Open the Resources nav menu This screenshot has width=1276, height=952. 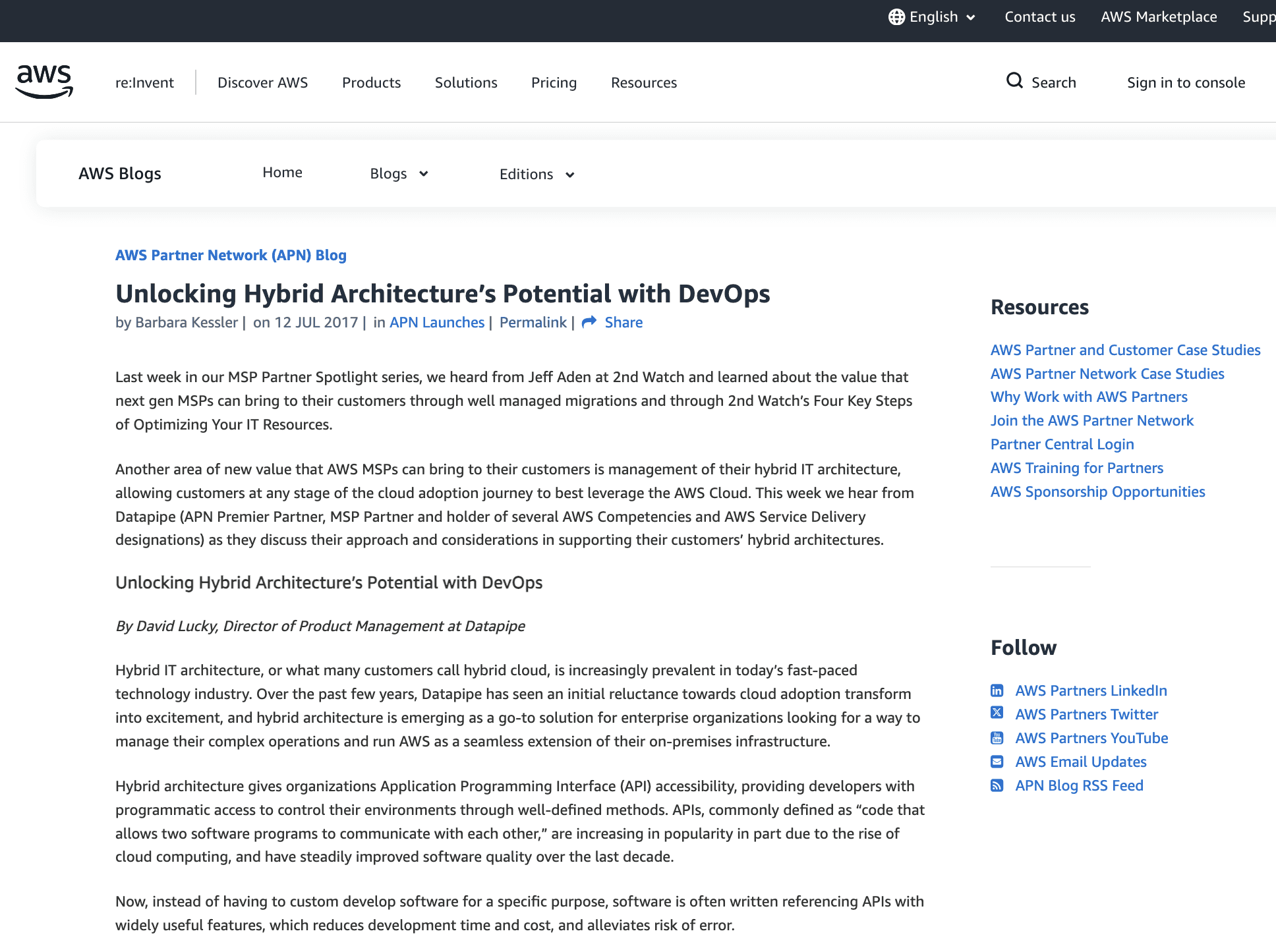click(644, 82)
